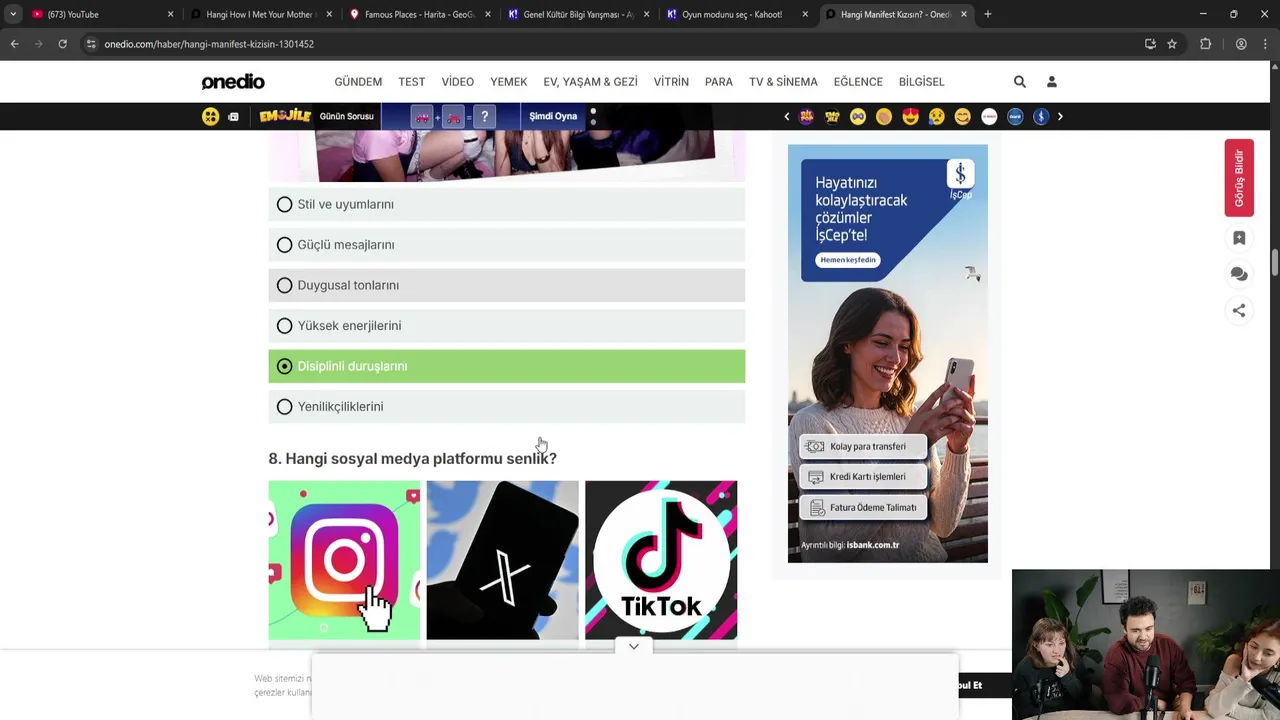The image size is (1280, 720).
Task: Select radio option 'Yenilikçiliklerini'
Action: click(506, 407)
